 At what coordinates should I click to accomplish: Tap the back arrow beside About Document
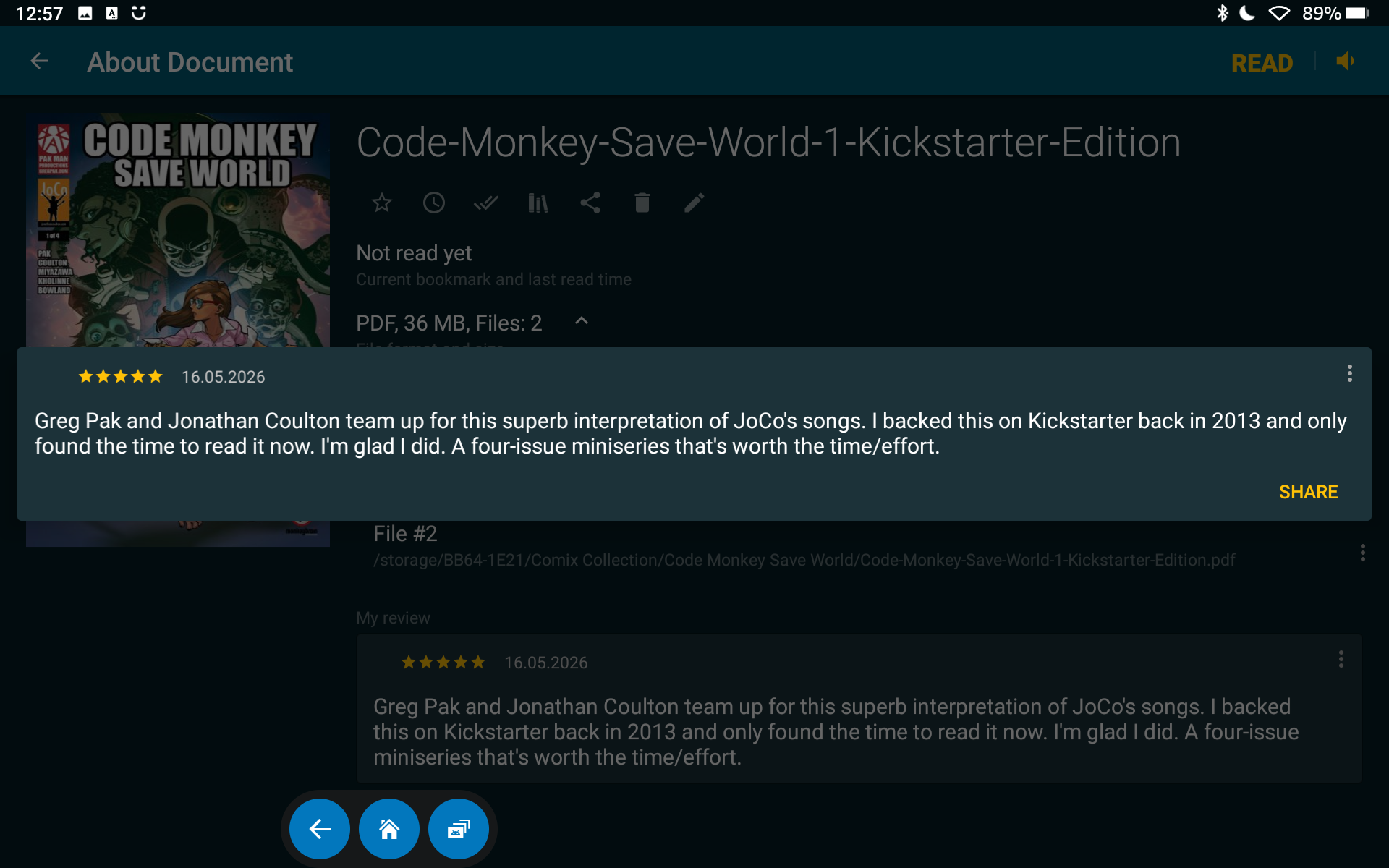(39, 61)
